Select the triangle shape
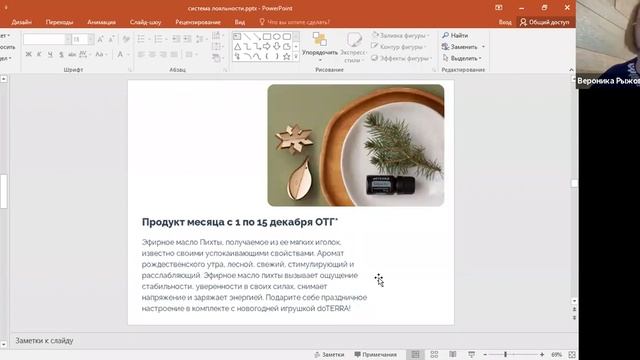Screen dimensions: 640x360 (x=237, y=47)
